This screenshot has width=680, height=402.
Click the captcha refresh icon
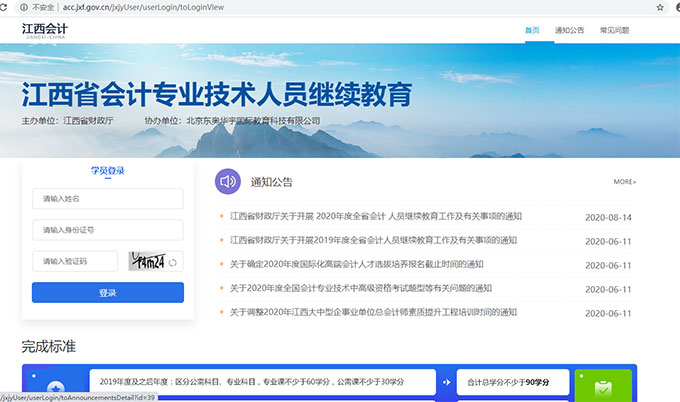(173, 262)
